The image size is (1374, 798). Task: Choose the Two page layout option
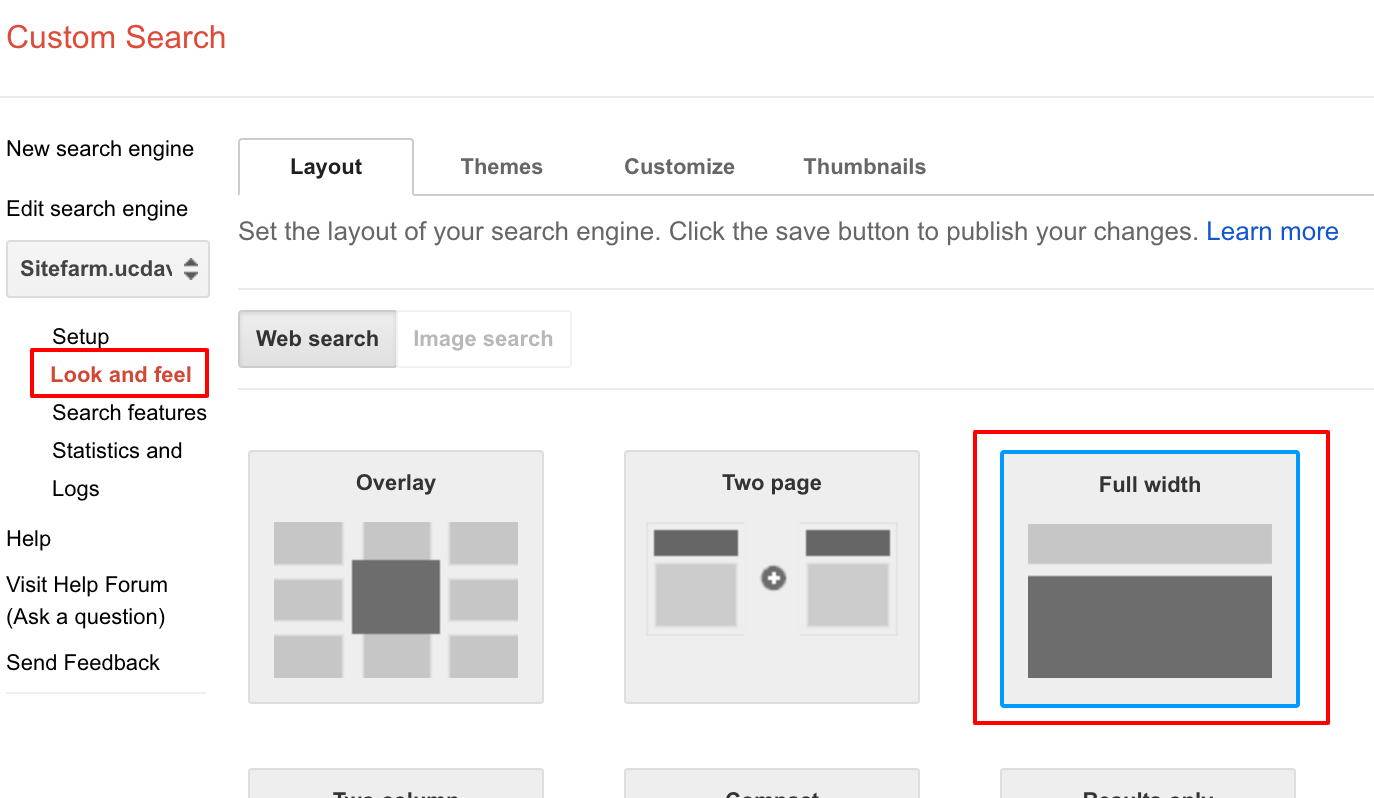pos(771,576)
